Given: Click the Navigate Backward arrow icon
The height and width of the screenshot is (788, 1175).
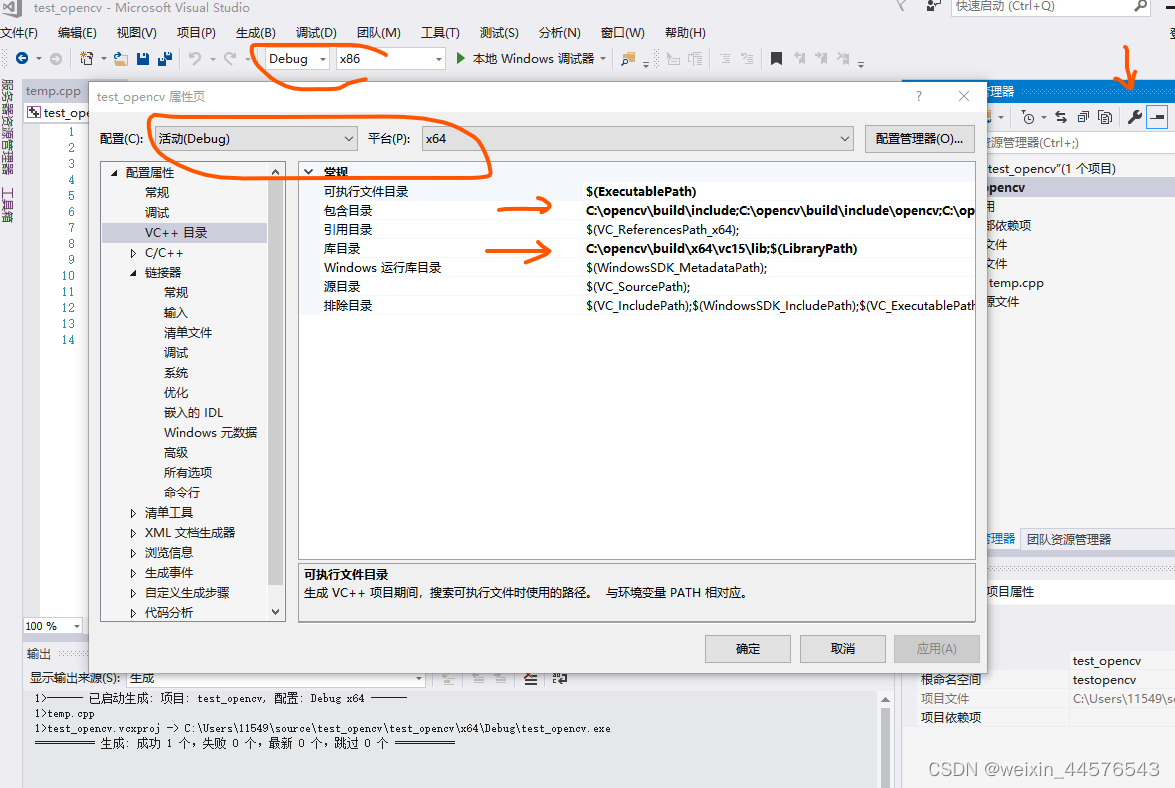Looking at the screenshot, I should pyautogui.click(x=22, y=58).
